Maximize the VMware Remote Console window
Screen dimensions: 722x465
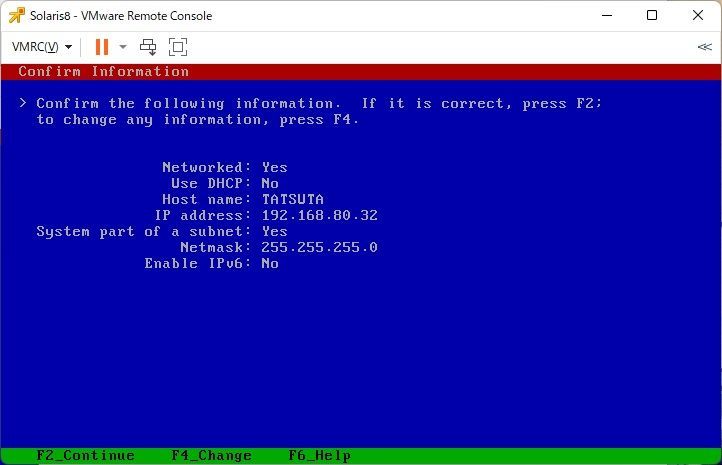652,15
